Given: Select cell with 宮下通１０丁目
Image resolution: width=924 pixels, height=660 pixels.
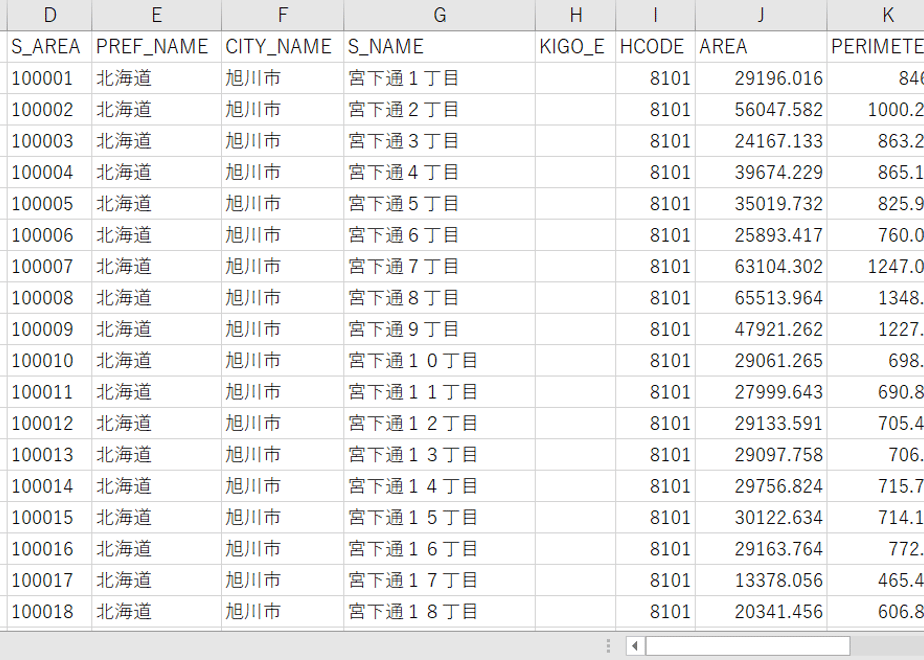Looking at the screenshot, I should coord(440,361).
